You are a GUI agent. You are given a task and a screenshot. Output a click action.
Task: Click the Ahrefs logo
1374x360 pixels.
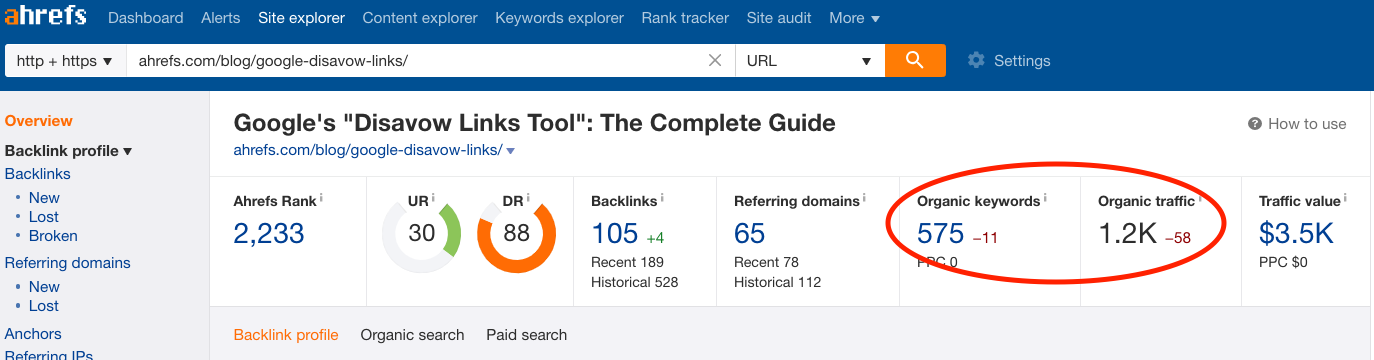pos(45,17)
